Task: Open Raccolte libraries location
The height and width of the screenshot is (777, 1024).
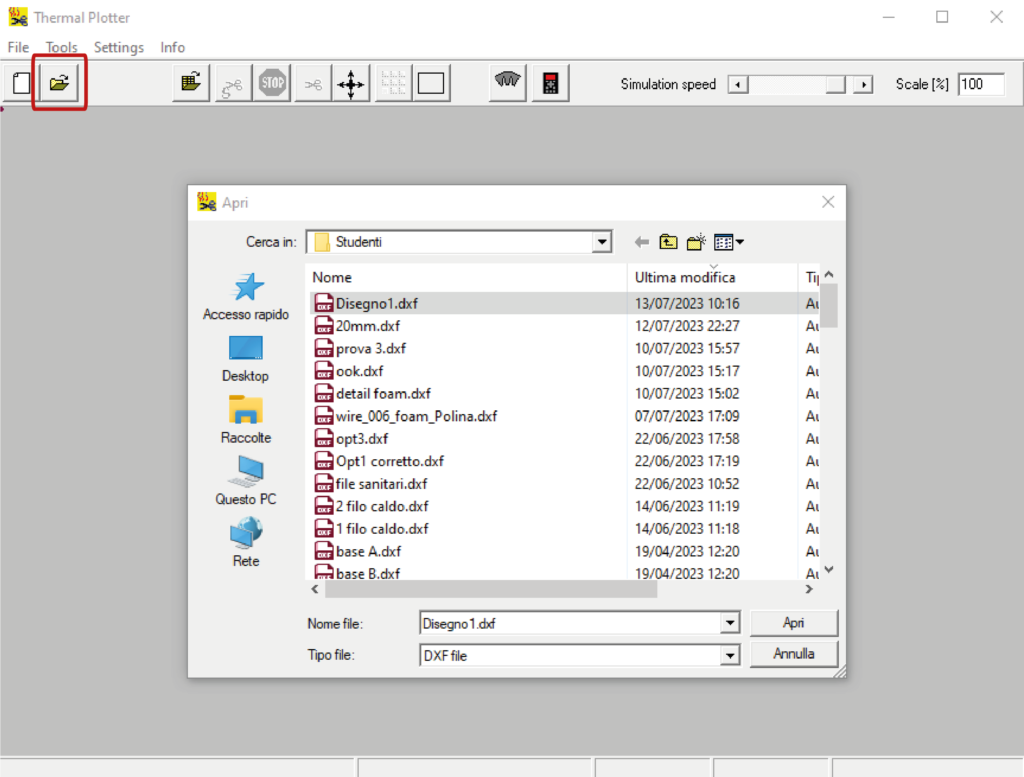Action: 246,420
